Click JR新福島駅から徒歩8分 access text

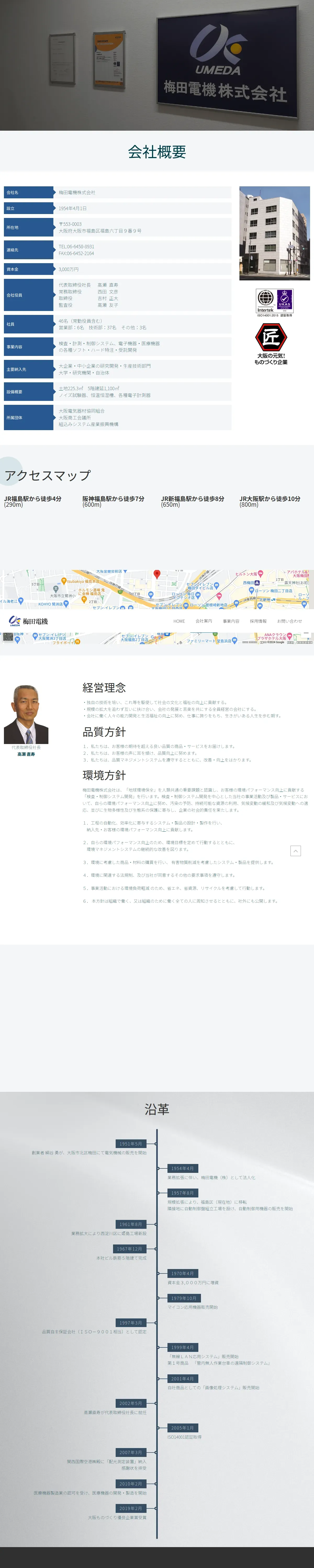click(193, 499)
